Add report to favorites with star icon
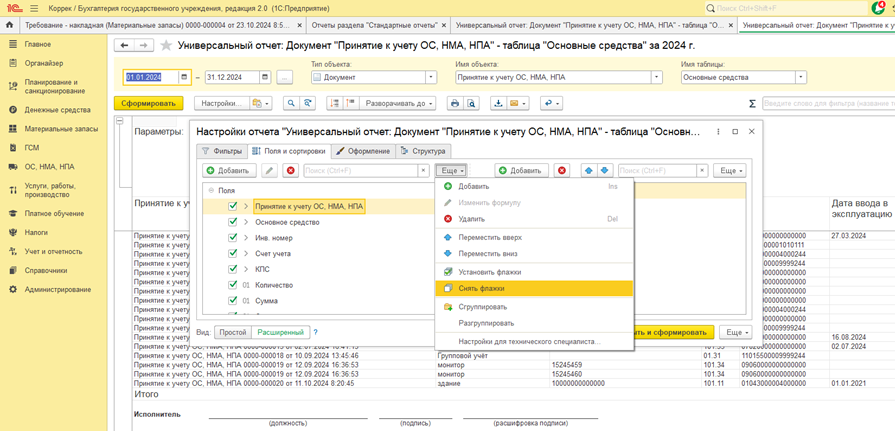895x431 pixels. (166, 46)
